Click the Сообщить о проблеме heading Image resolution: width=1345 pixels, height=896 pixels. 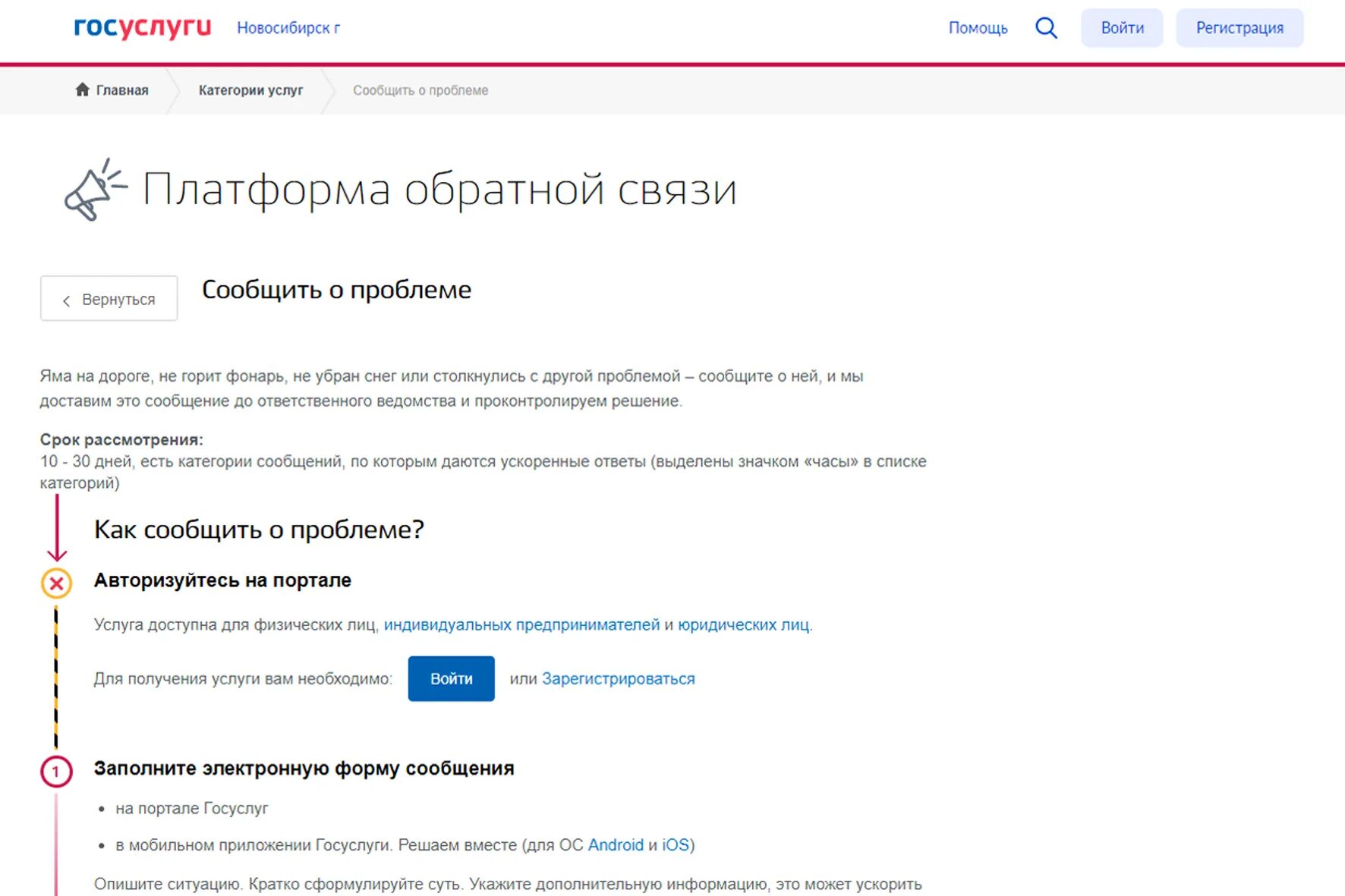point(336,290)
